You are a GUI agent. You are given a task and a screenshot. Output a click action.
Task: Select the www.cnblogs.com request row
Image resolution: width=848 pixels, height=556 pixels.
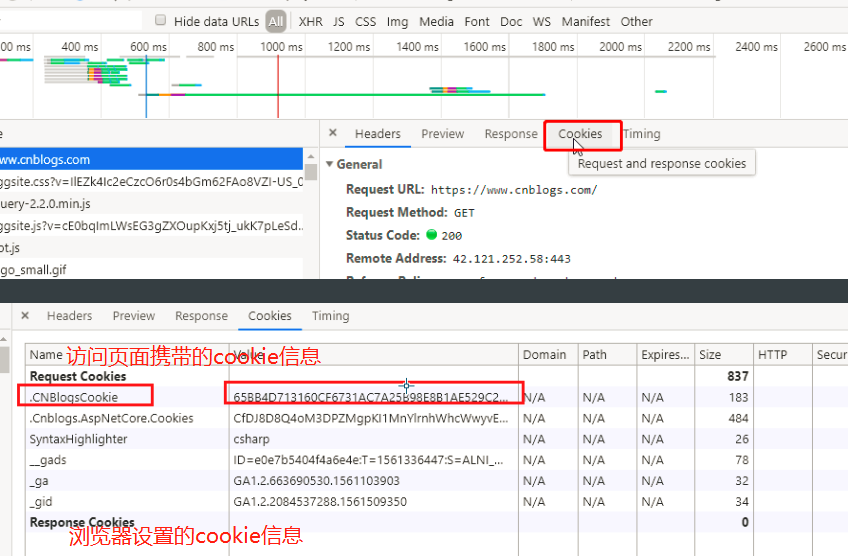click(x=151, y=160)
